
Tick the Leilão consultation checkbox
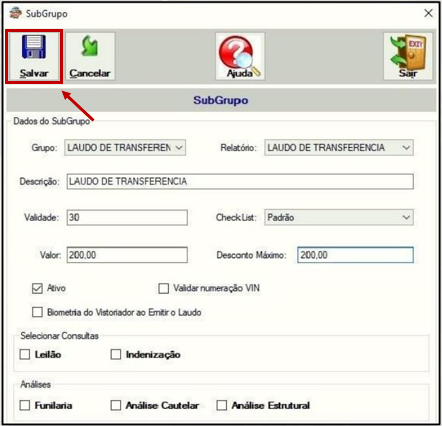pos(25,354)
